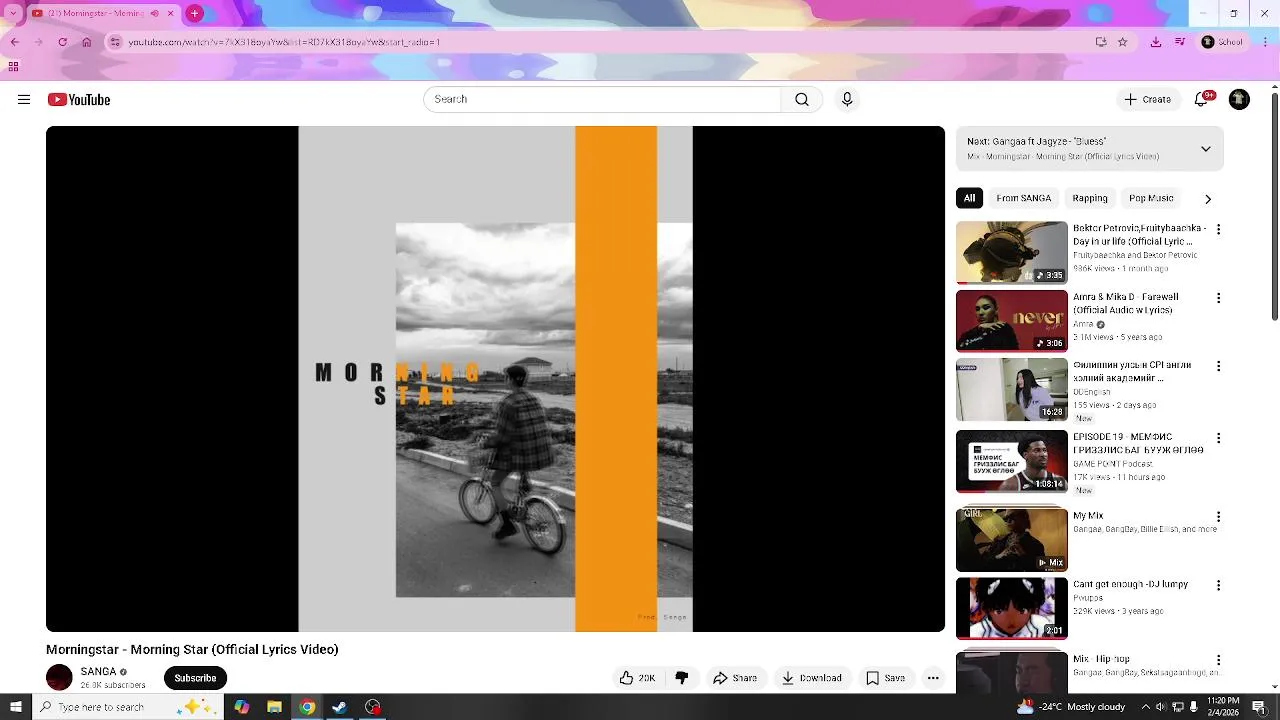Viewport: 1280px width, 720px height.
Task: Select the Rapping filter chip
Action: (x=1090, y=198)
